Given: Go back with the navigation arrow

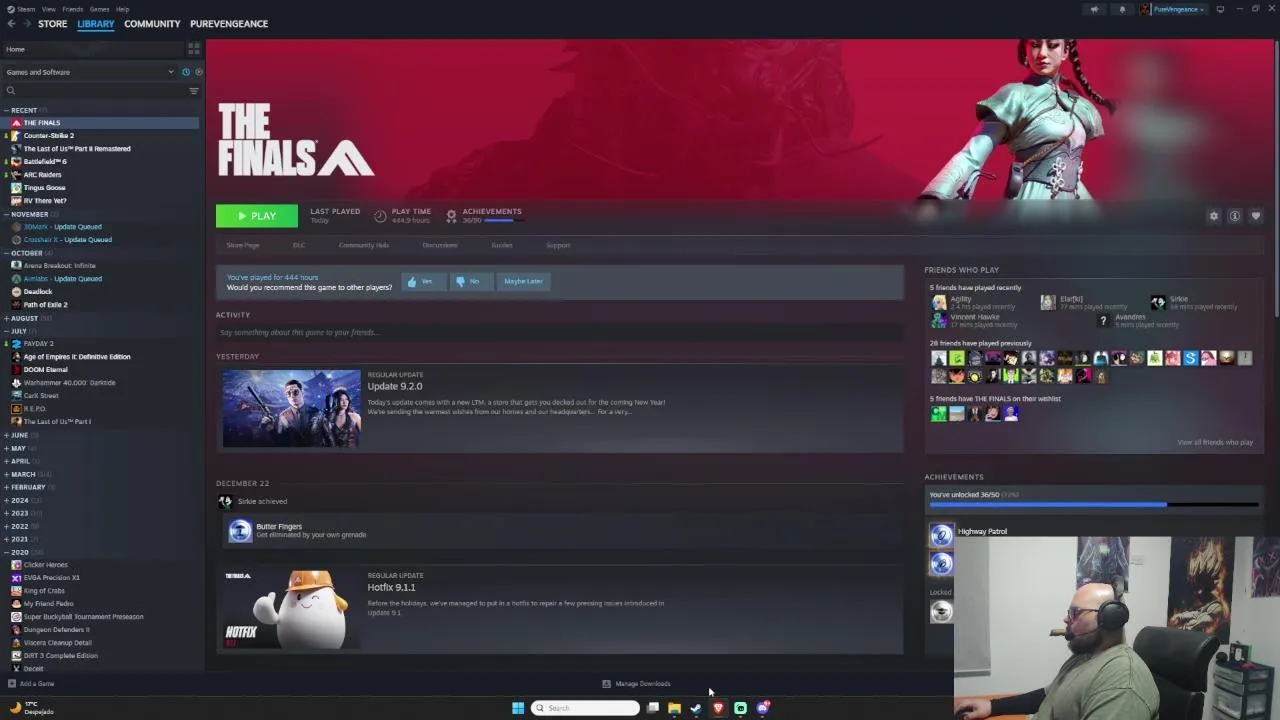Looking at the screenshot, I should [x=12, y=24].
